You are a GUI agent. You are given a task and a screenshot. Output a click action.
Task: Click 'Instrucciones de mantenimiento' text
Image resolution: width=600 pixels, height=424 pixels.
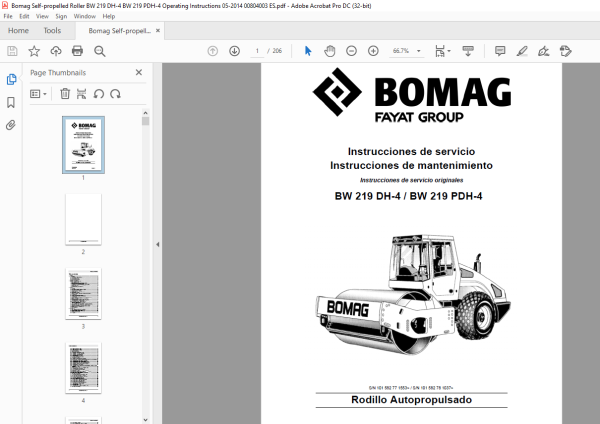tap(411, 165)
